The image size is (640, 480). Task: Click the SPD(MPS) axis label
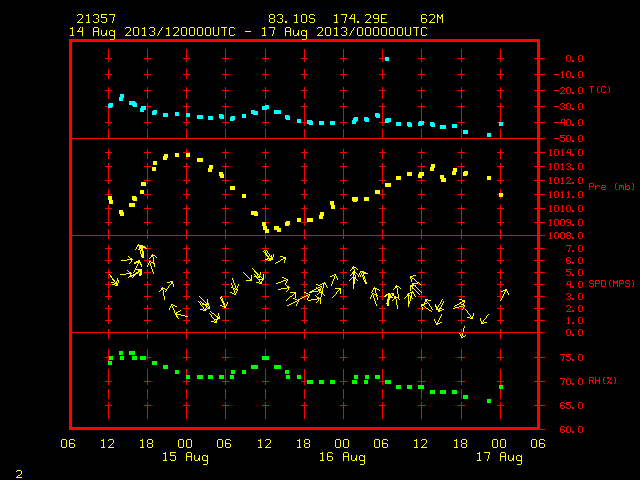tap(611, 283)
